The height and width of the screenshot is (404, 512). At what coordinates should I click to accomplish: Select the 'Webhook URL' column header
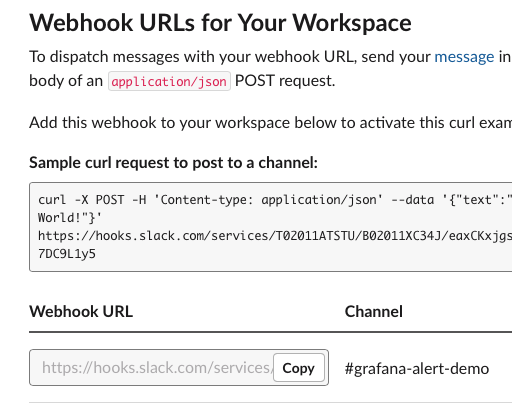coord(81,312)
